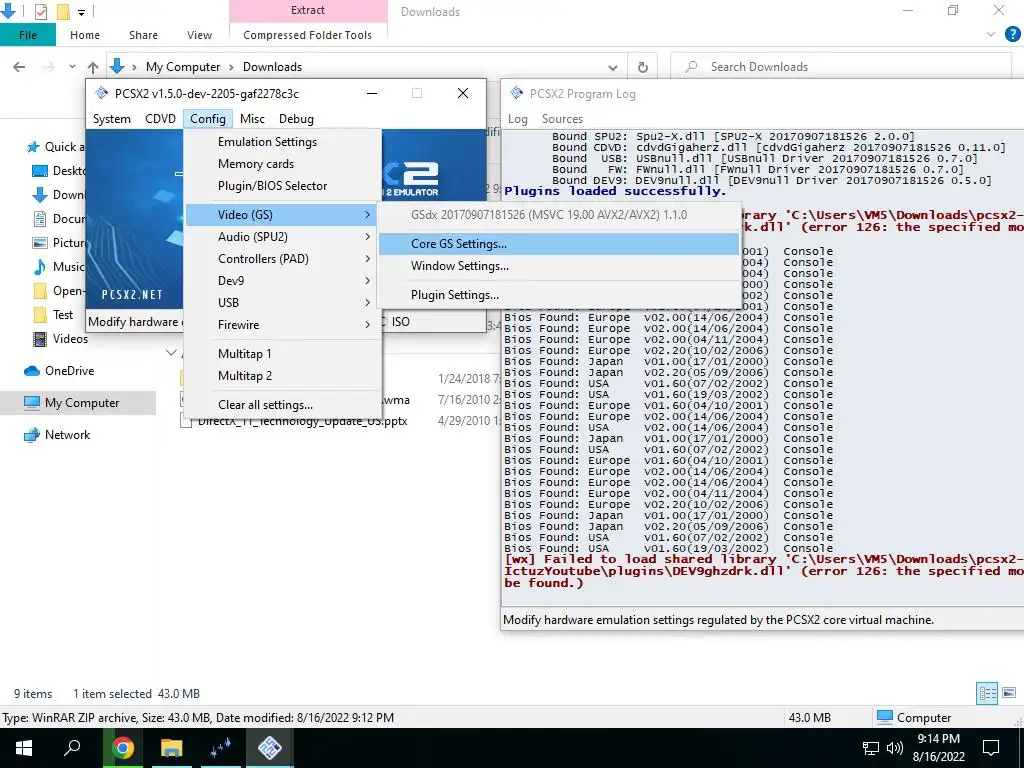Screen dimensions: 1024x768
Task: Expand the address bar history dropdown
Action: [x=613, y=67]
